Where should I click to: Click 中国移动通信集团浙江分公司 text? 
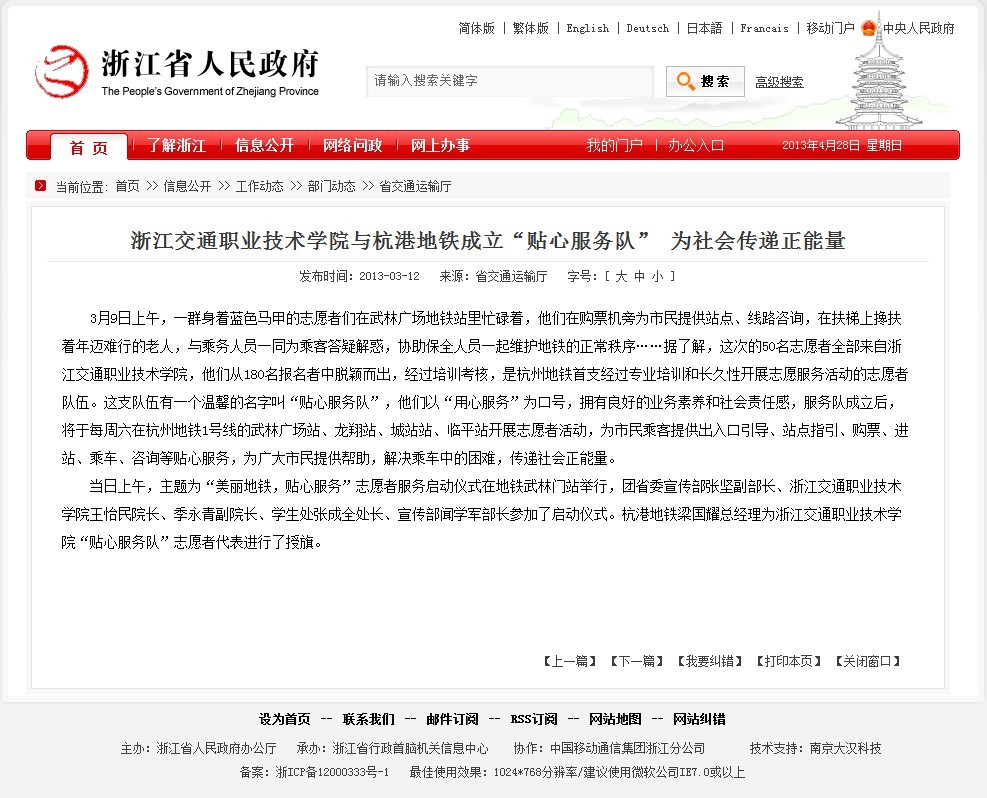coord(628,748)
